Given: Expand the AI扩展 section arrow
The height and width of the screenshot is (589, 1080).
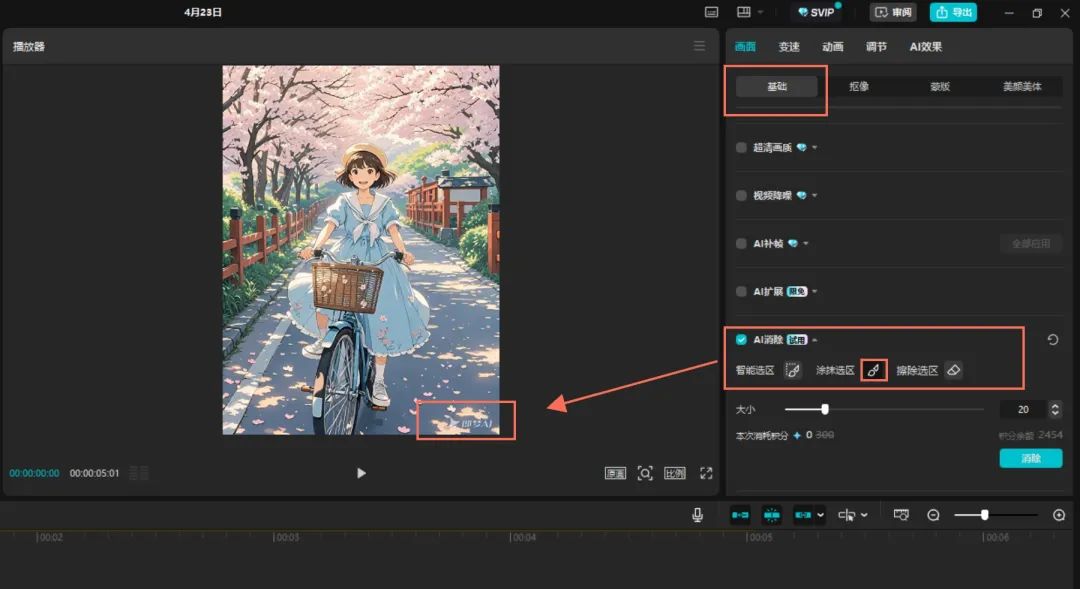Looking at the screenshot, I should [x=815, y=292].
